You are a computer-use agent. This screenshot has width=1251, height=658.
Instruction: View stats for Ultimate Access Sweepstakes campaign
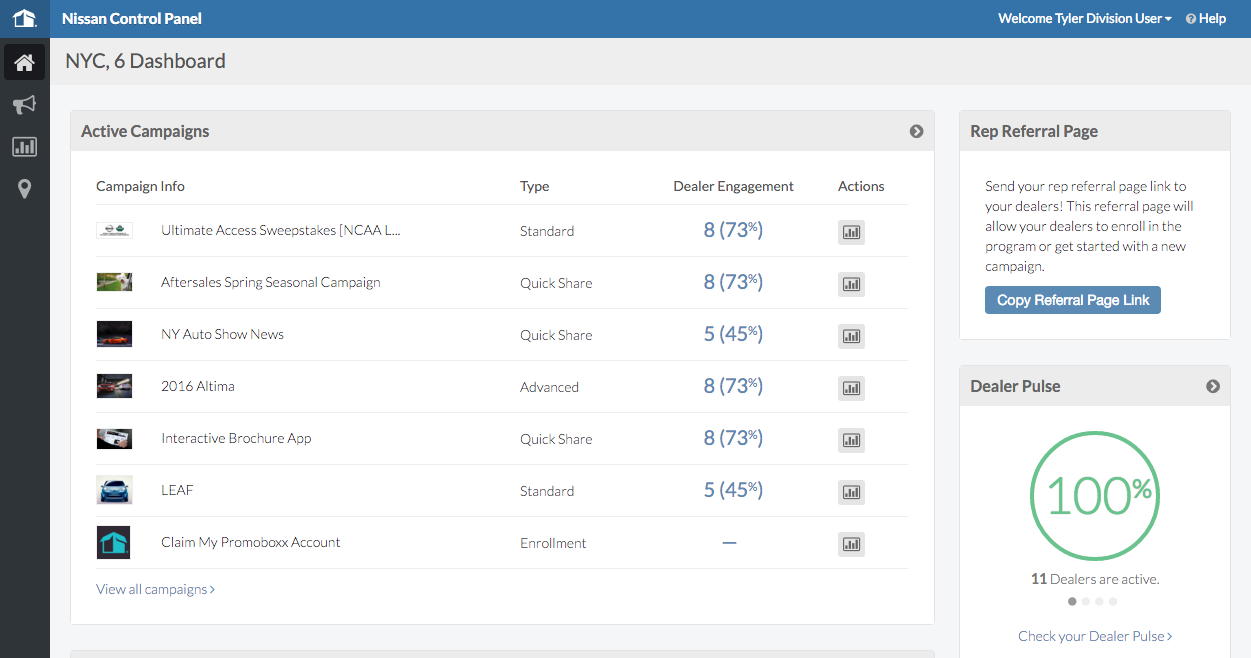(851, 232)
